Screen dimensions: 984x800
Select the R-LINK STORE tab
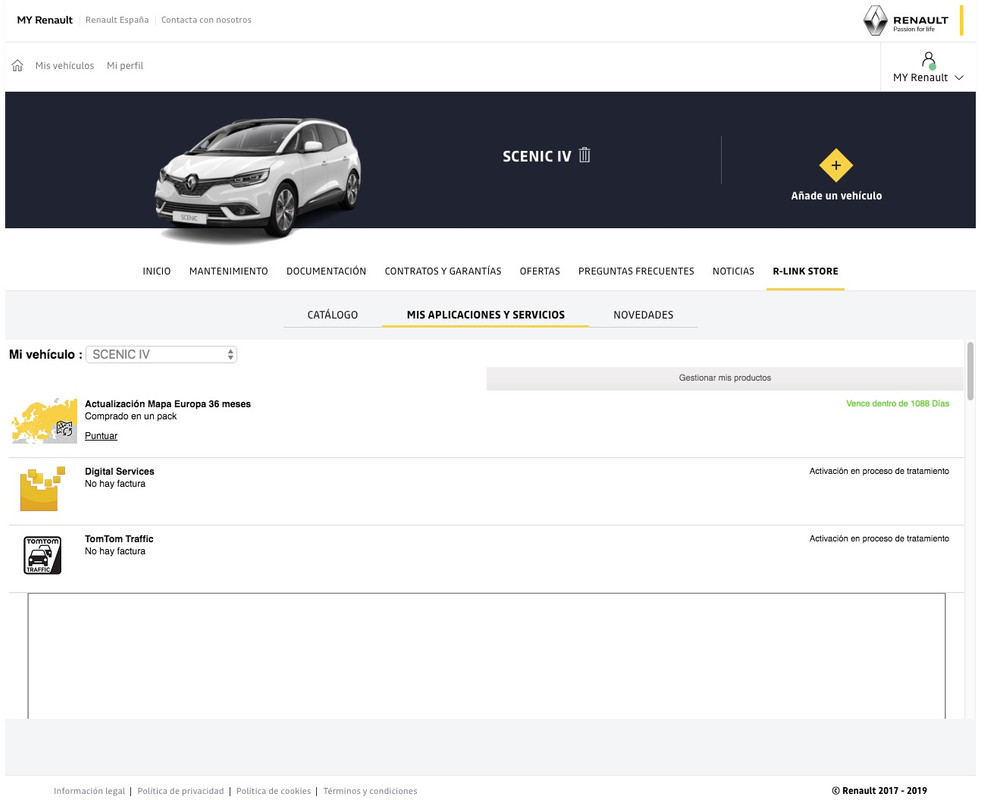coord(805,271)
